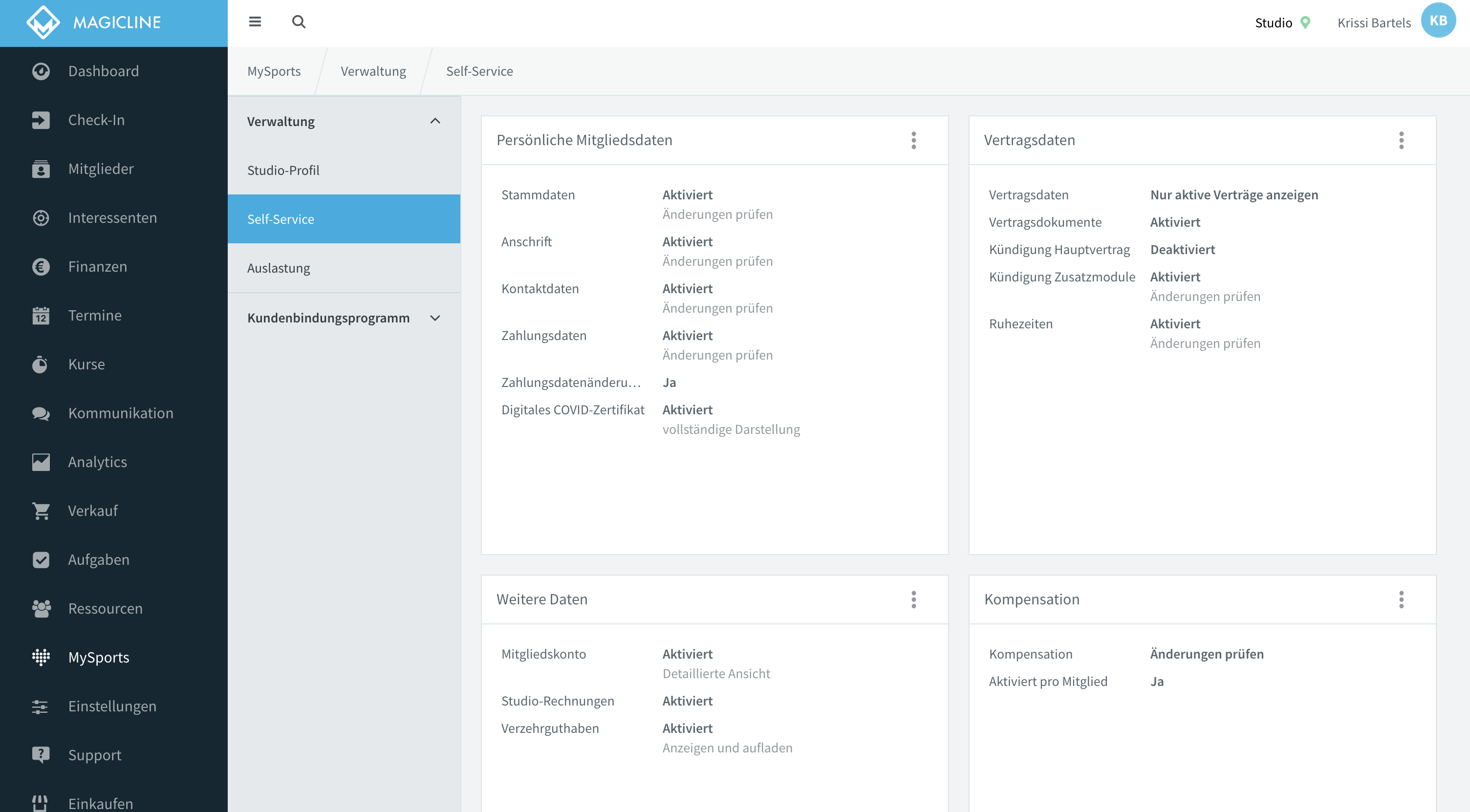The height and width of the screenshot is (812, 1470).
Task: Click the Aktiviert pro Mitglied label
Action: (1048, 682)
